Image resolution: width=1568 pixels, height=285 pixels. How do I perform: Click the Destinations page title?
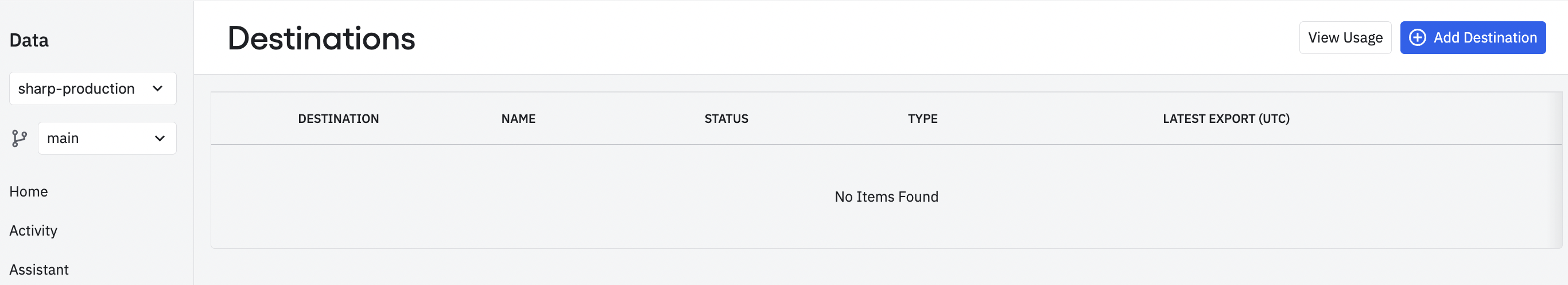click(x=321, y=38)
